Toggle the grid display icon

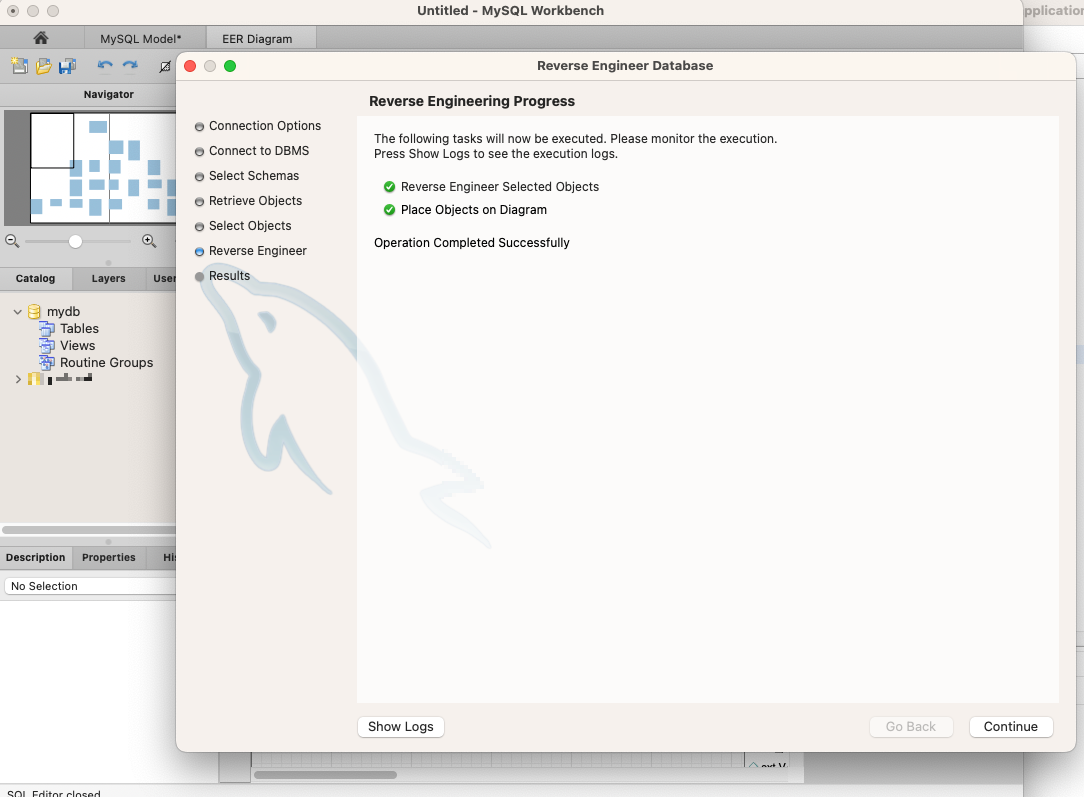point(165,66)
